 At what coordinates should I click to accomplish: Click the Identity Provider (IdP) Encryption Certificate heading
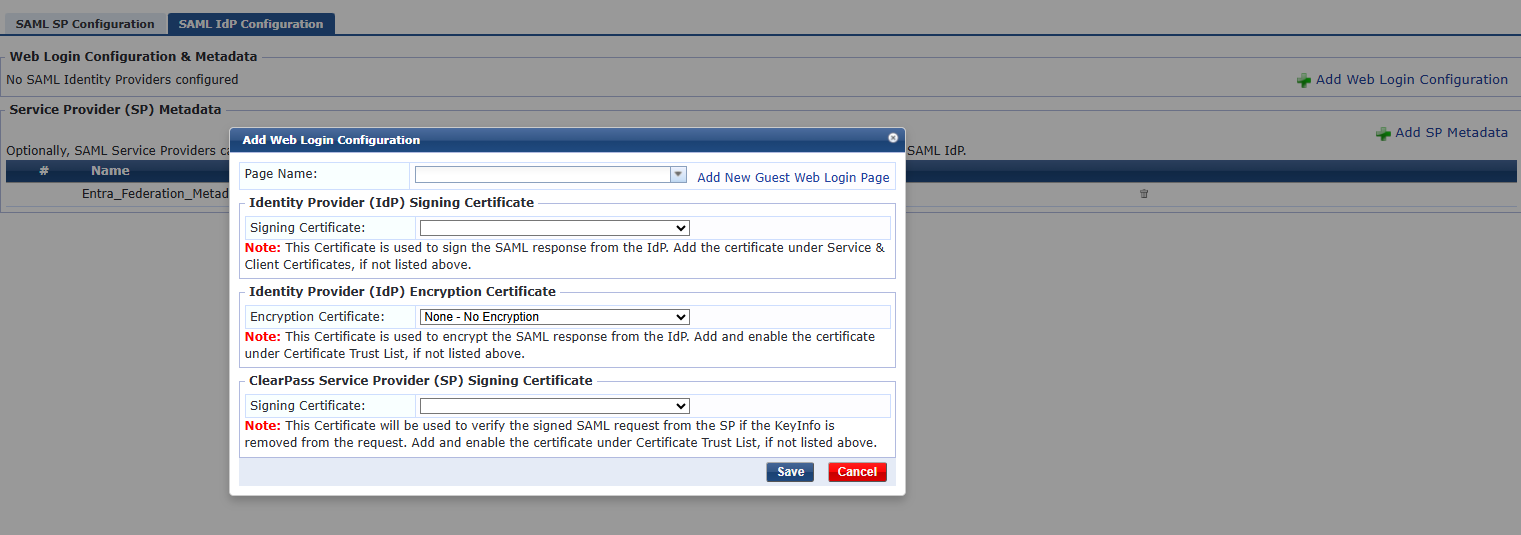click(x=402, y=292)
